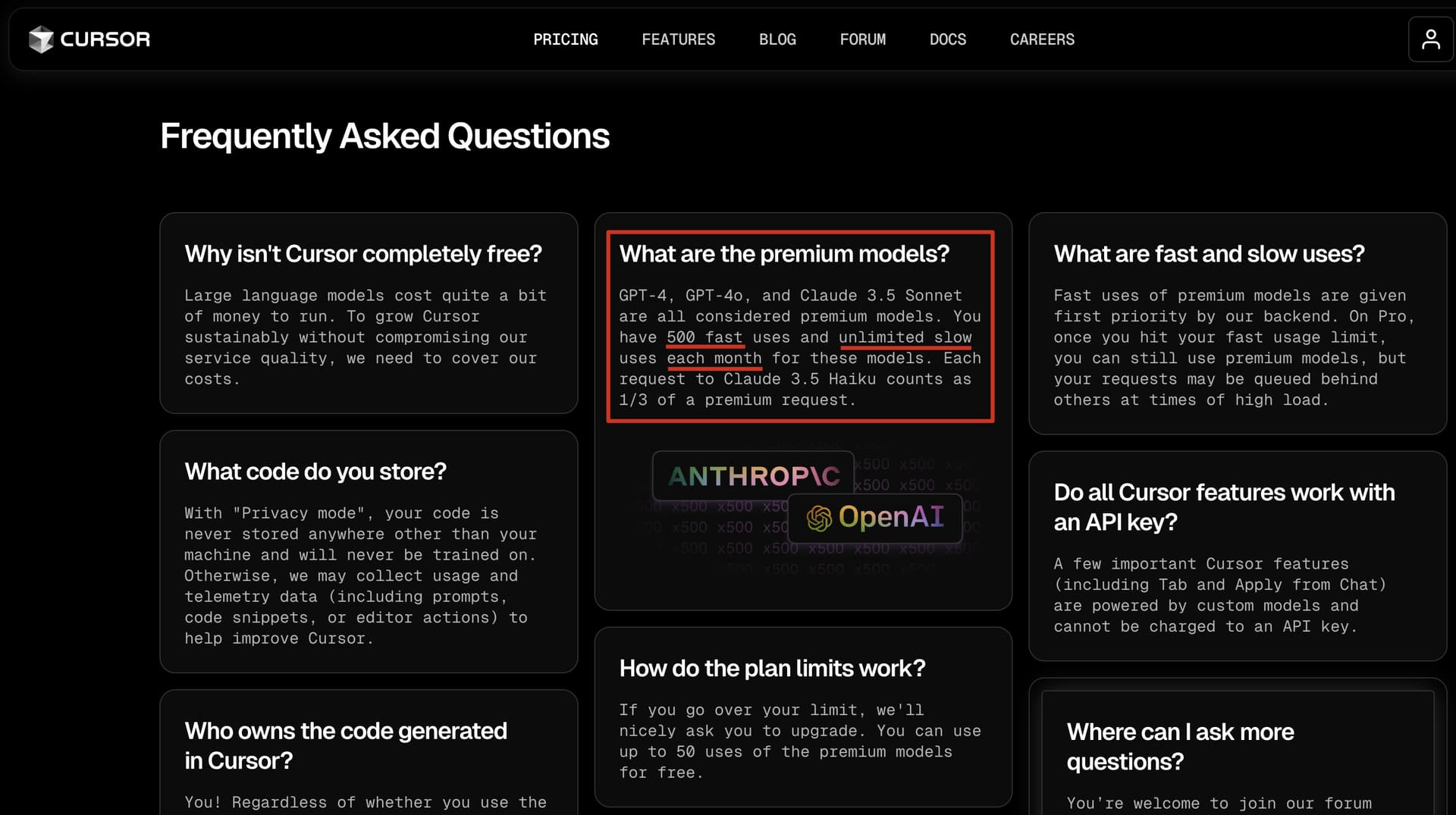Click 'GPT-4, GPT-4o, and Claude 3.5 Sonnet' text
This screenshot has height=815, width=1456.
[x=790, y=296]
